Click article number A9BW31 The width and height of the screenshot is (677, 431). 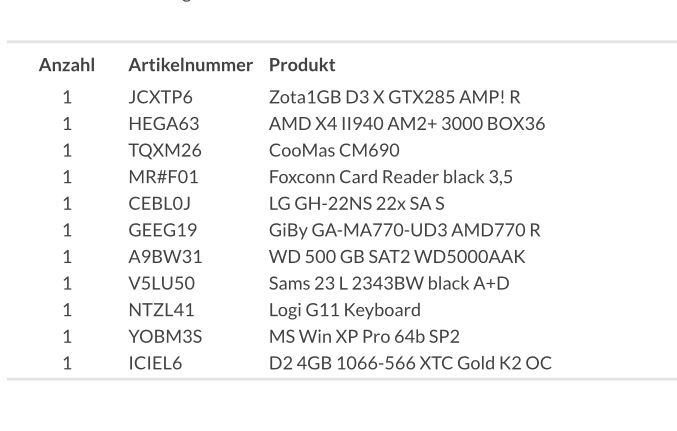tap(165, 257)
